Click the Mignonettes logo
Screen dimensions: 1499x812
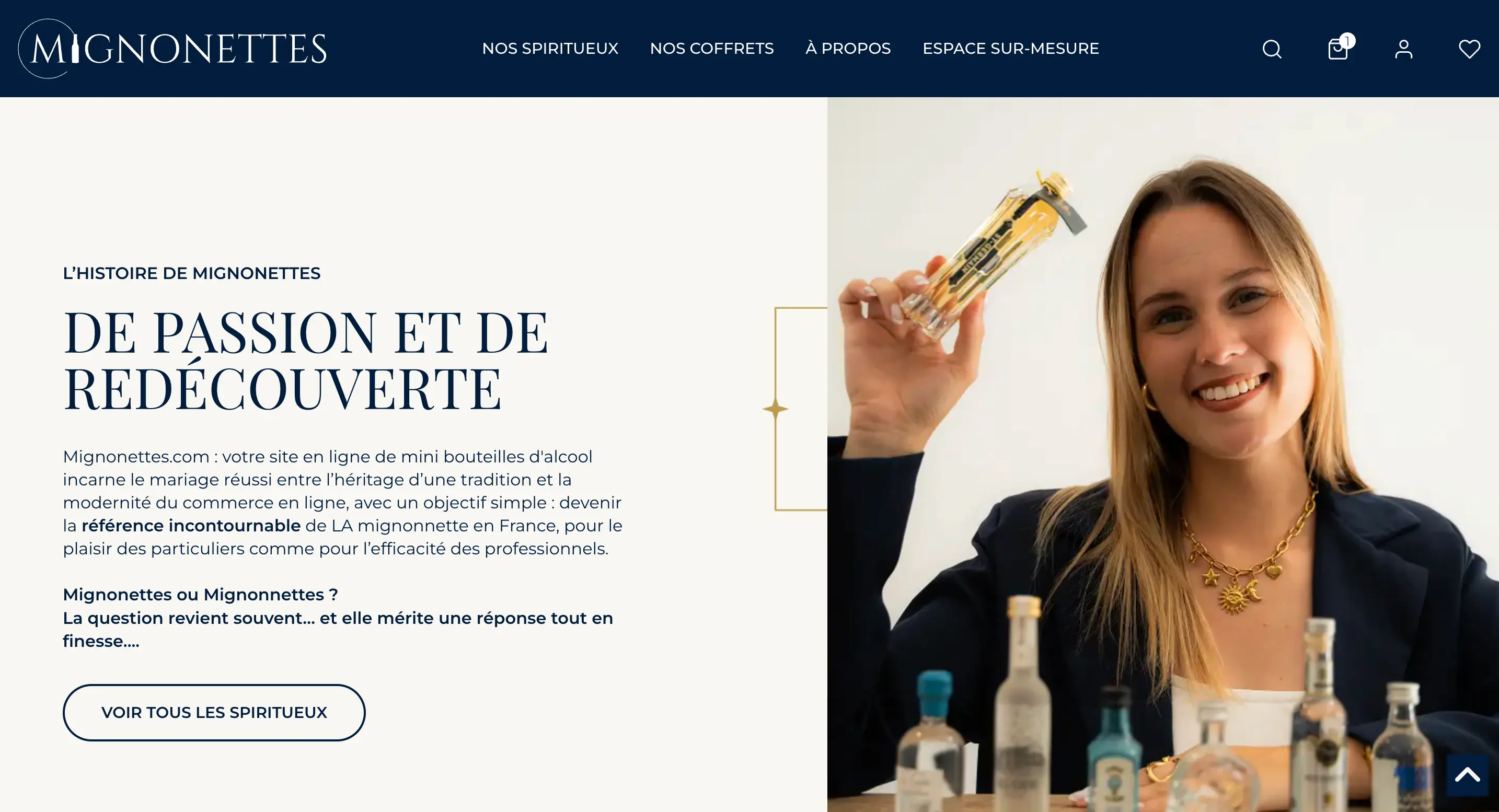coord(172,48)
